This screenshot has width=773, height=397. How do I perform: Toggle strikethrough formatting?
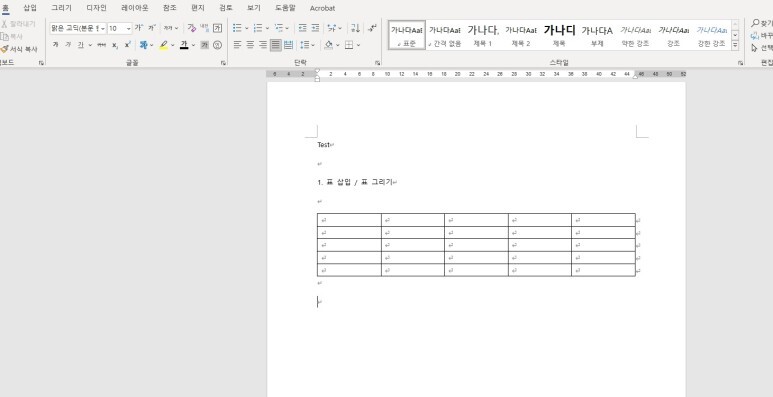[102, 45]
